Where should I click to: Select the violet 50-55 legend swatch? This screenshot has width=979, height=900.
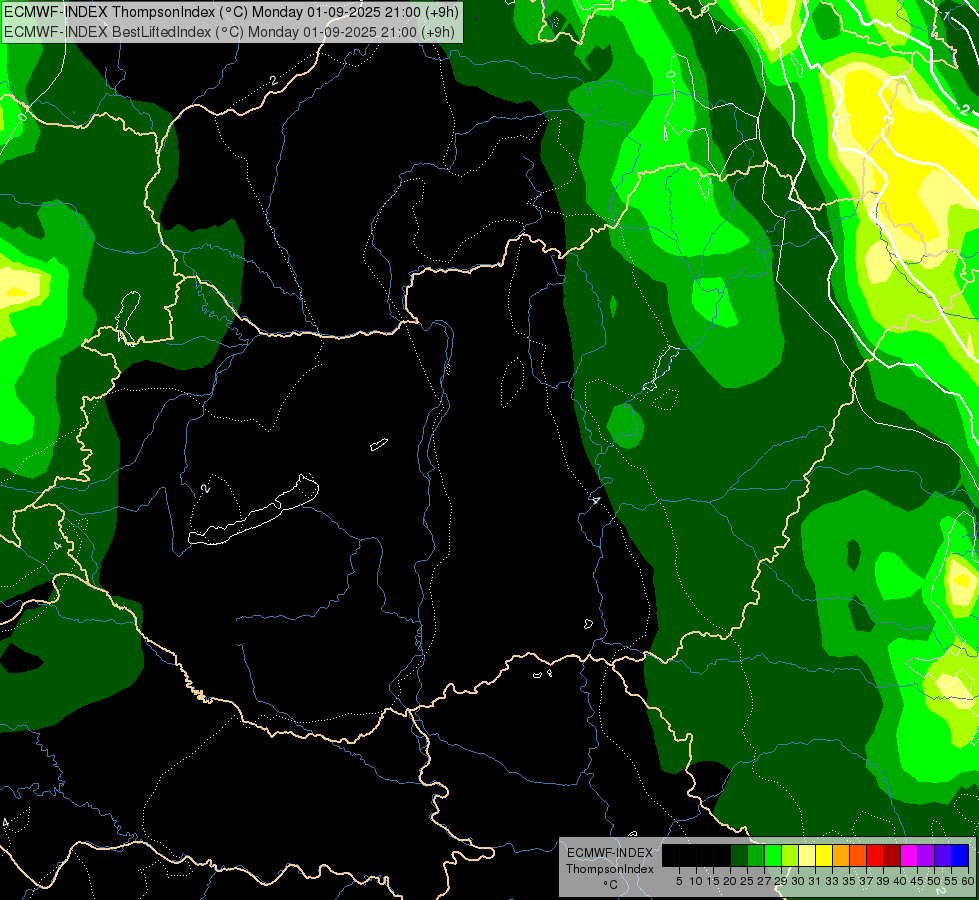943,855
